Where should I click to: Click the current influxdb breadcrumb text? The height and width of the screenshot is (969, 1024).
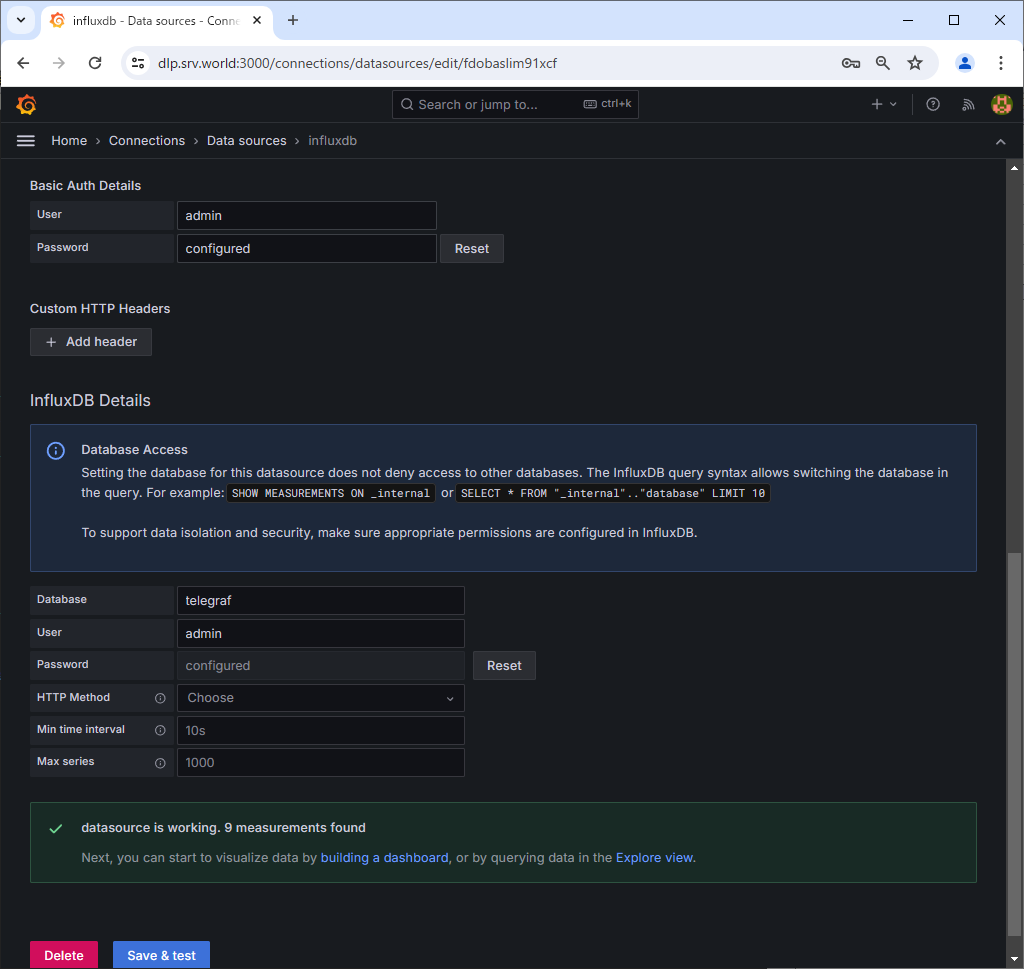332,141
